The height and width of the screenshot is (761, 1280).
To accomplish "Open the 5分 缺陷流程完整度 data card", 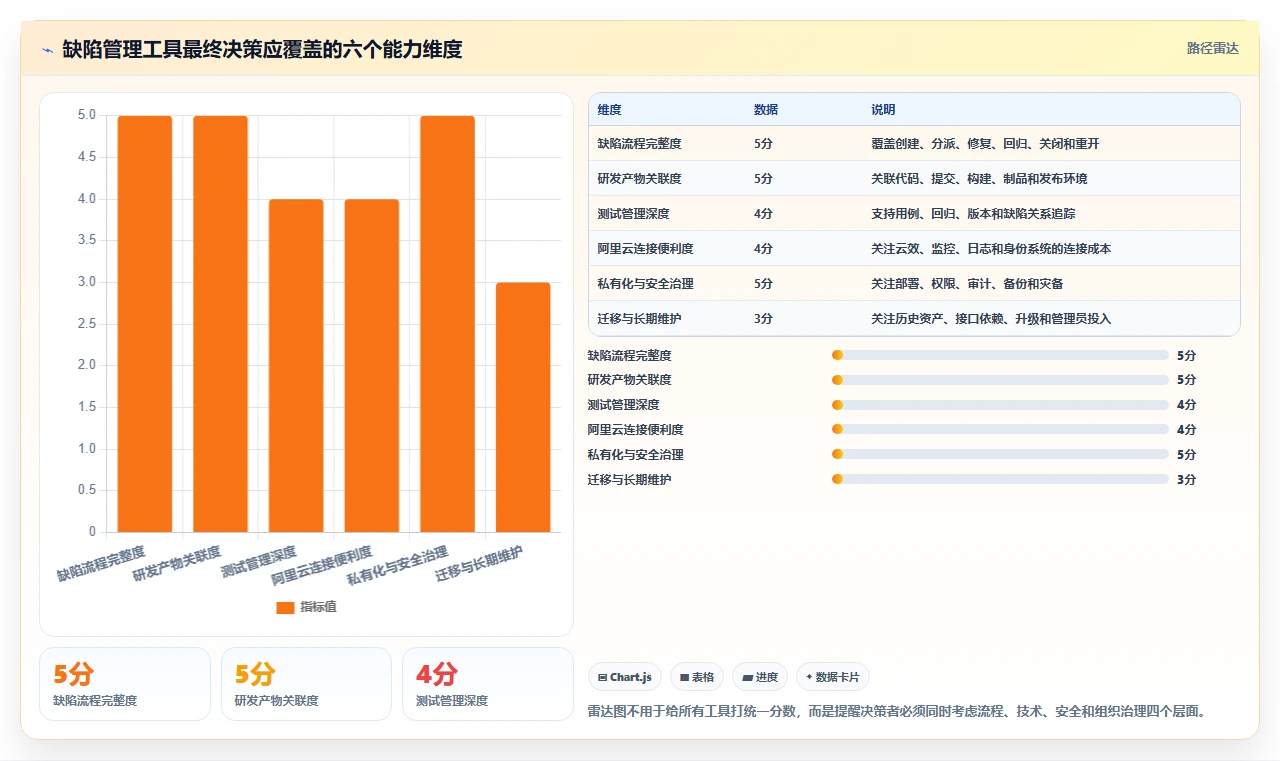I will (x=125, y=684).
